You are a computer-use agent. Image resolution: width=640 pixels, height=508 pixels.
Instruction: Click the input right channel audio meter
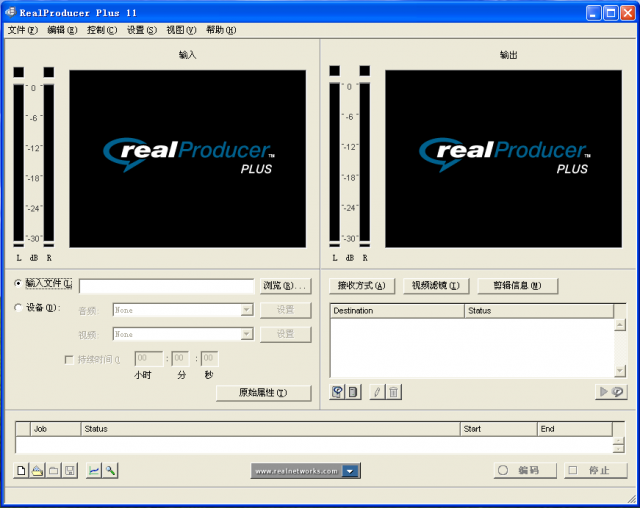pos(49,163)
